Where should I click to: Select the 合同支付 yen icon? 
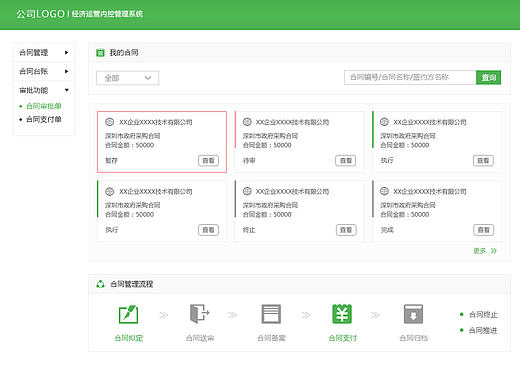342,314
